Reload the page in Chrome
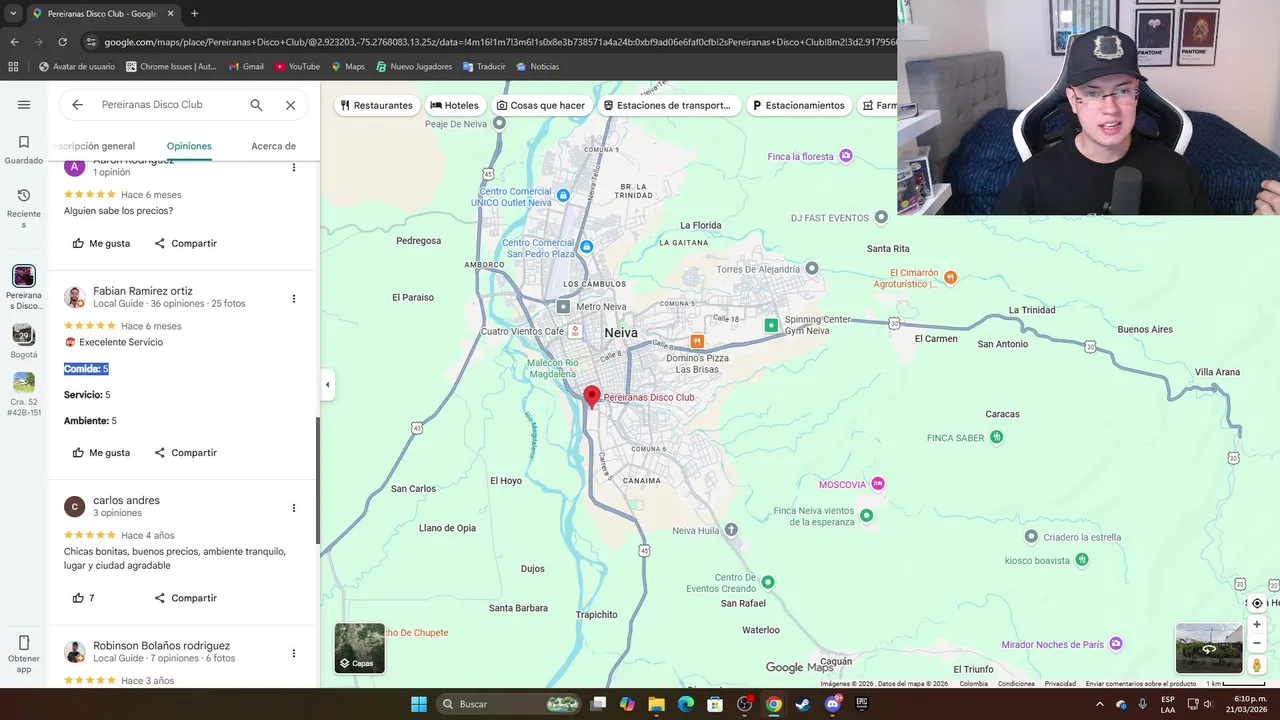The width and height of the screenshot is (1280, 720). [62, 42]
